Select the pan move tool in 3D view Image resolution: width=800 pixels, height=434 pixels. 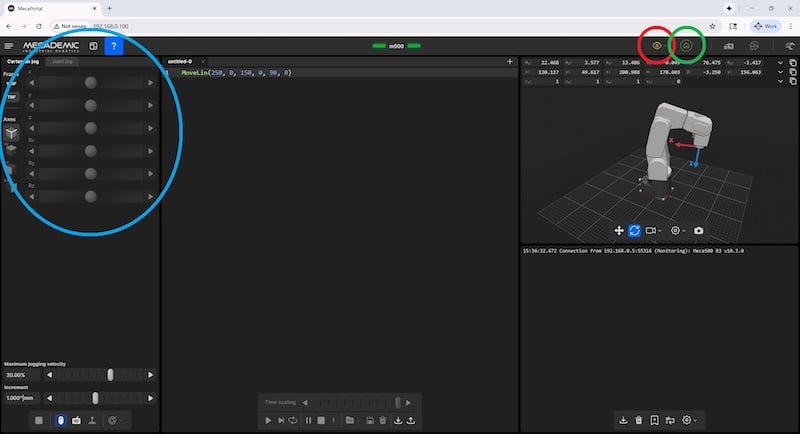click(x=619, y=231)
